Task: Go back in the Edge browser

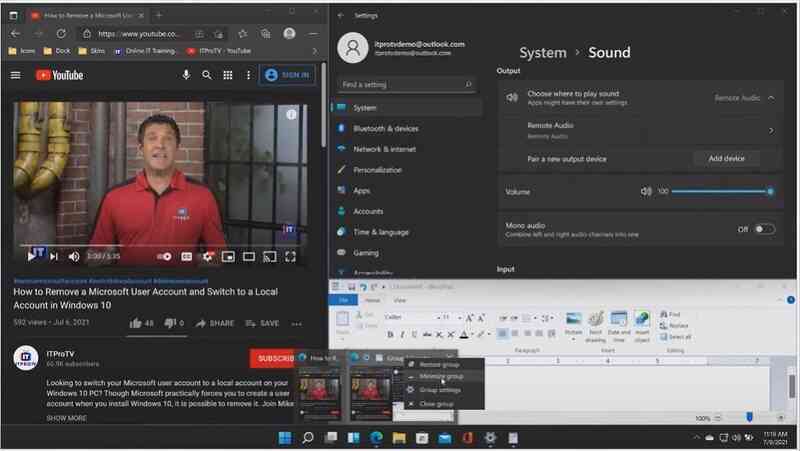Action: pos(15,34)
